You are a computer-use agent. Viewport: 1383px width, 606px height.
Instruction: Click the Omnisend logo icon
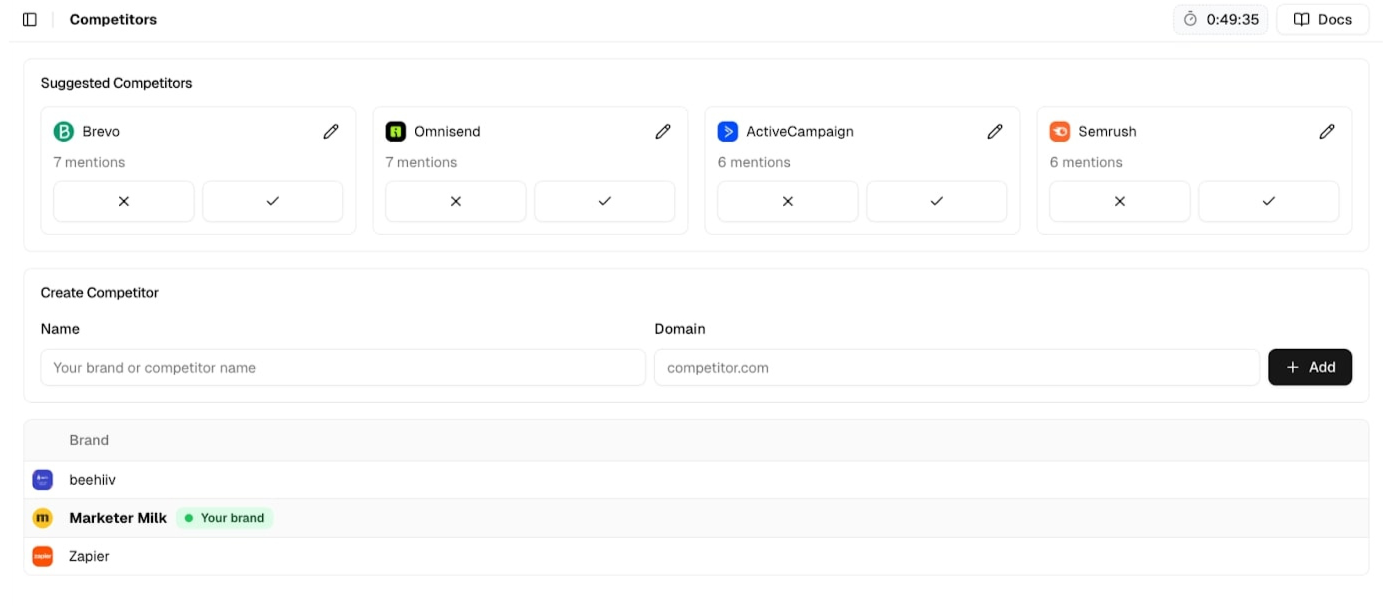(392, 131)
